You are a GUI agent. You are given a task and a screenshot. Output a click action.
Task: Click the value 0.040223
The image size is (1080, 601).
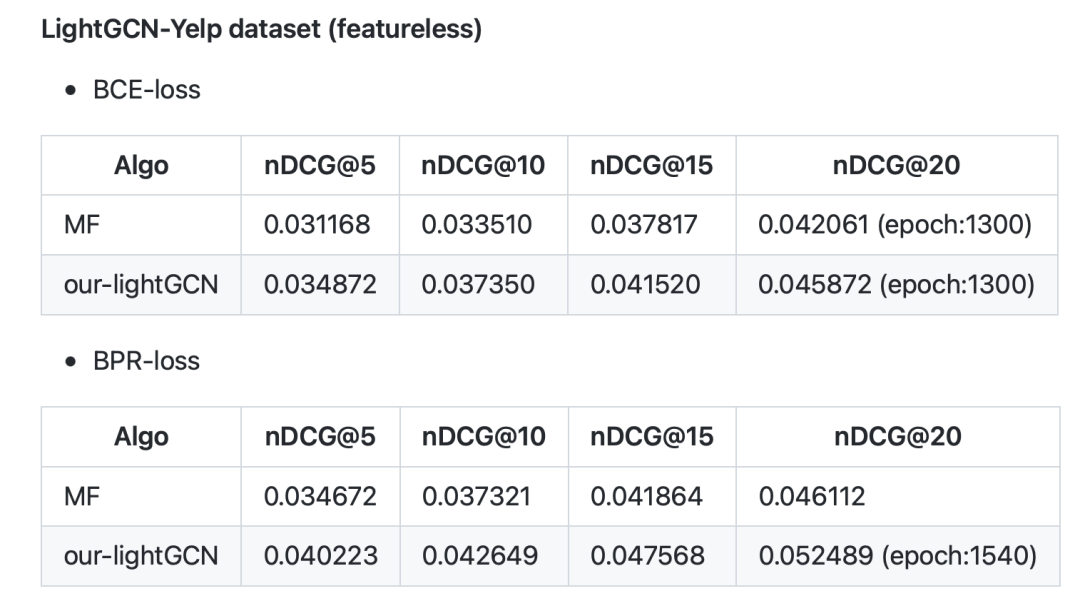tap(320, 556)
